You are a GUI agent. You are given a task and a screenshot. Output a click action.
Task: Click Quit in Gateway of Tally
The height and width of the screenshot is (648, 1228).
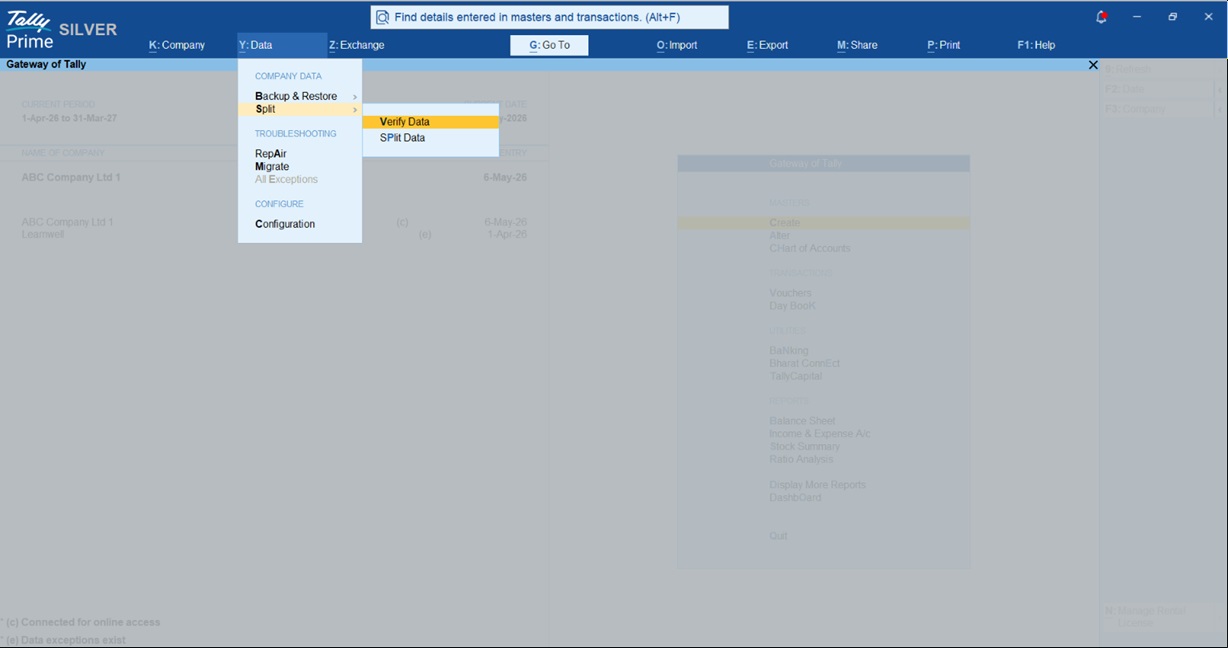click(x=778, y=536)
